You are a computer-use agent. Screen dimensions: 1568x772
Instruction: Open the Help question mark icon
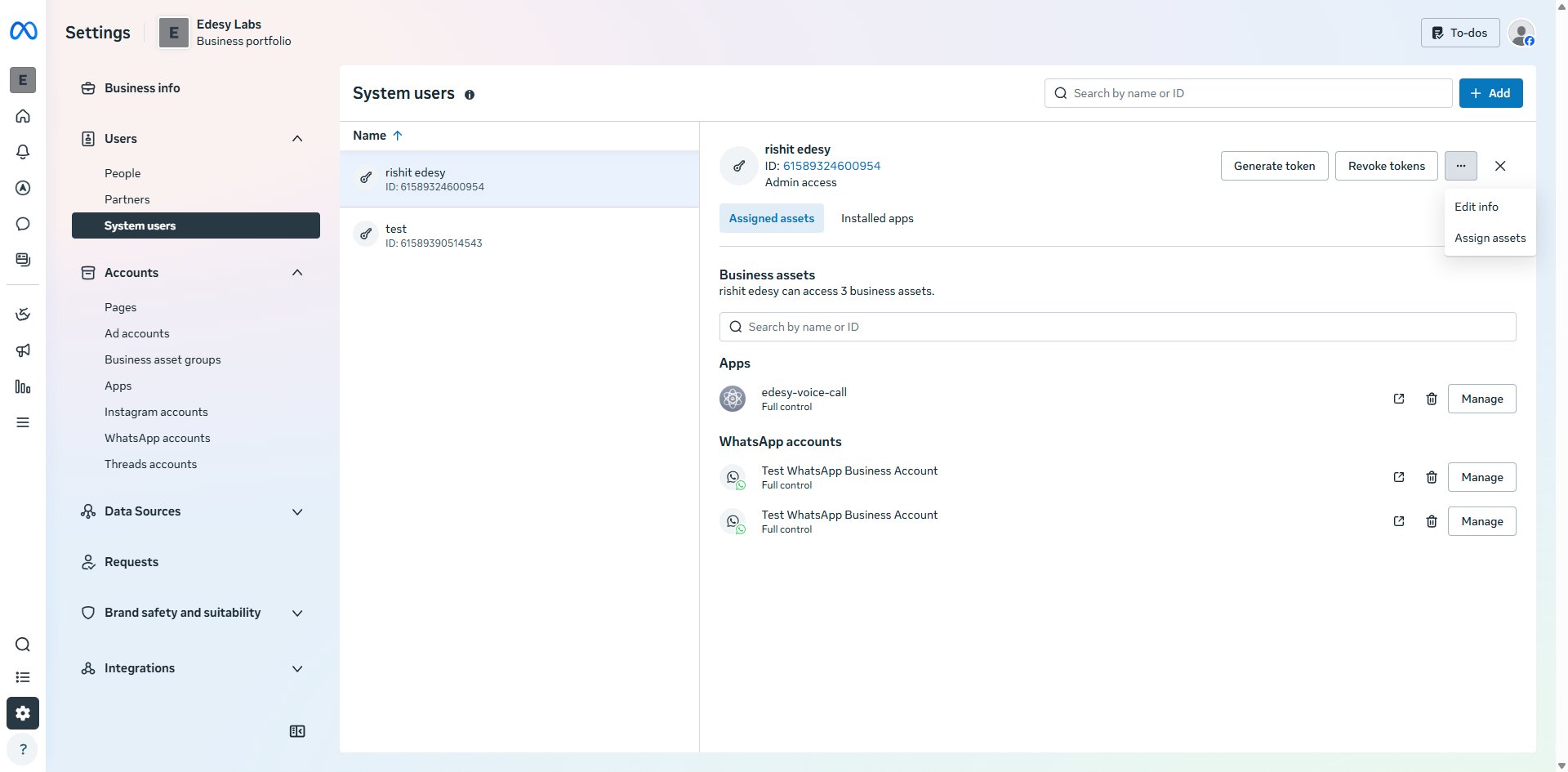[x=23, y=749]
